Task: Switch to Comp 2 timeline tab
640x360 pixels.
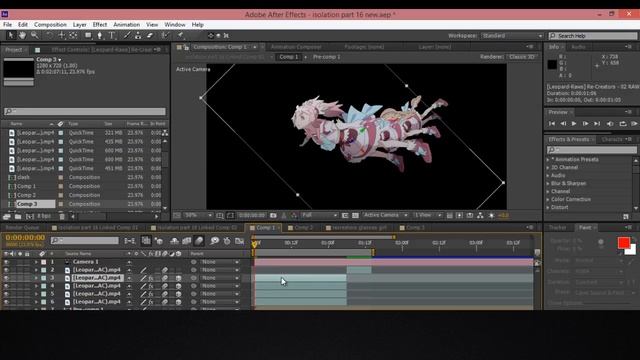Action: pos(303,228)
